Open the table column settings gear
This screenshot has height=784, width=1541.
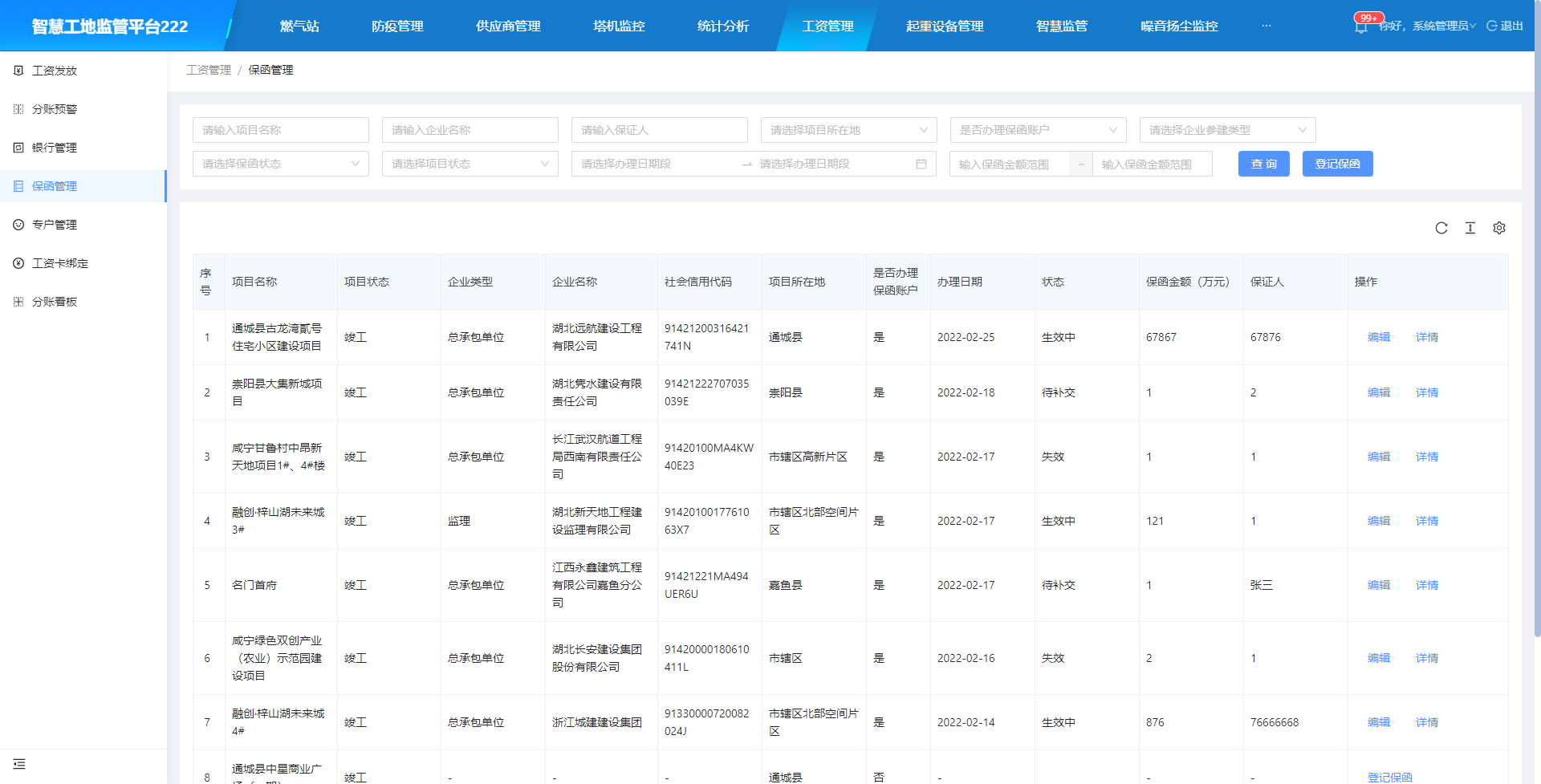1499,228
